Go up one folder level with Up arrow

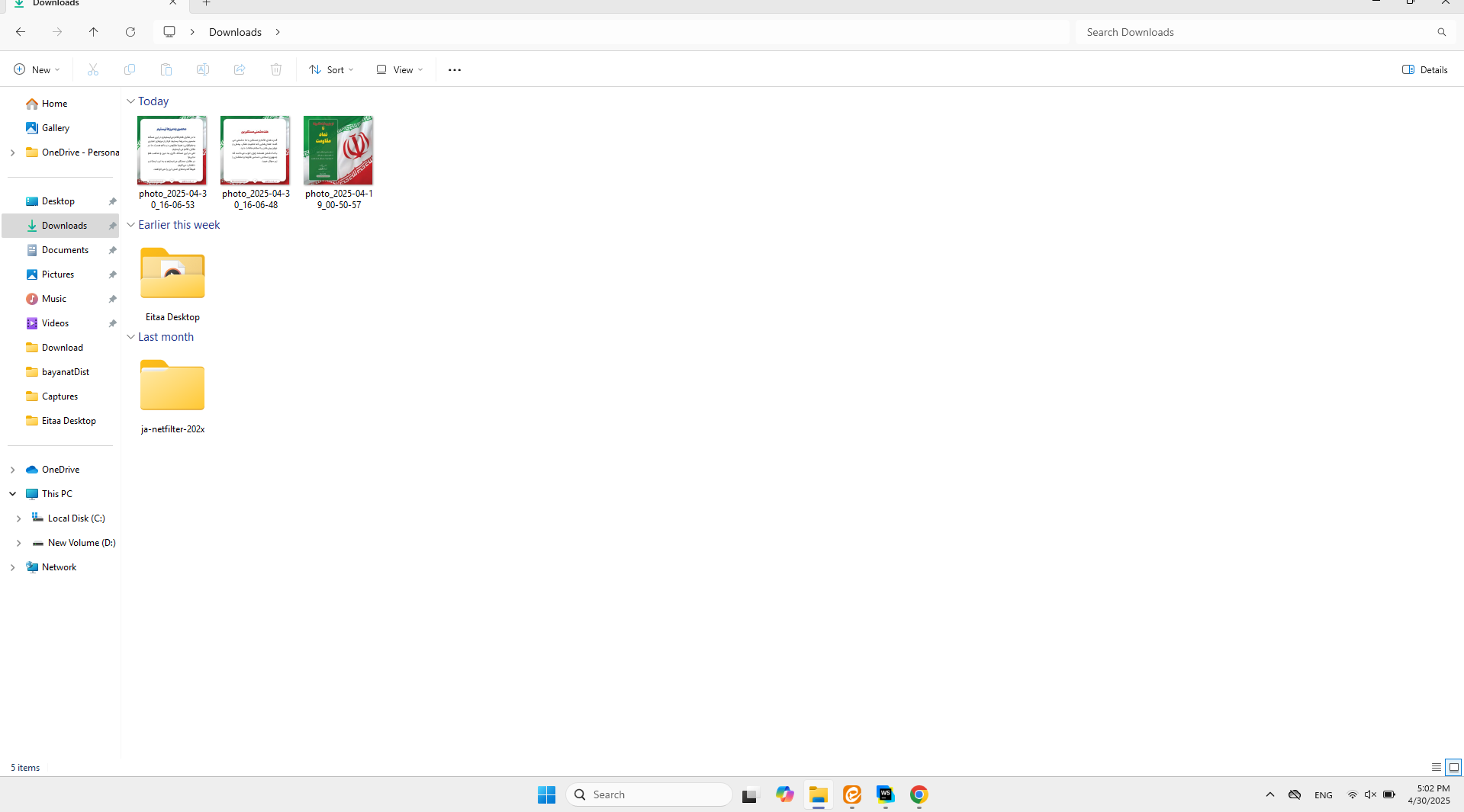pos(94,32)
